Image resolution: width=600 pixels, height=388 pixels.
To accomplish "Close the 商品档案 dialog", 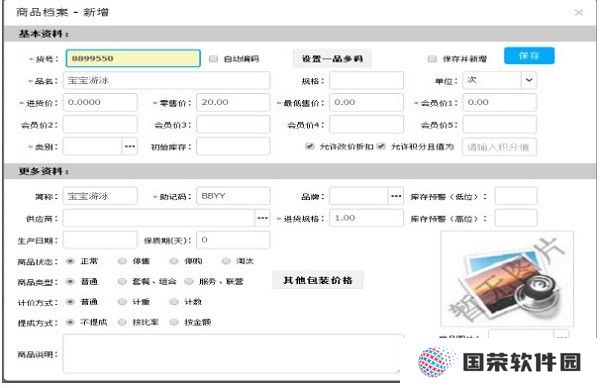I will click(x=578, y=13).
